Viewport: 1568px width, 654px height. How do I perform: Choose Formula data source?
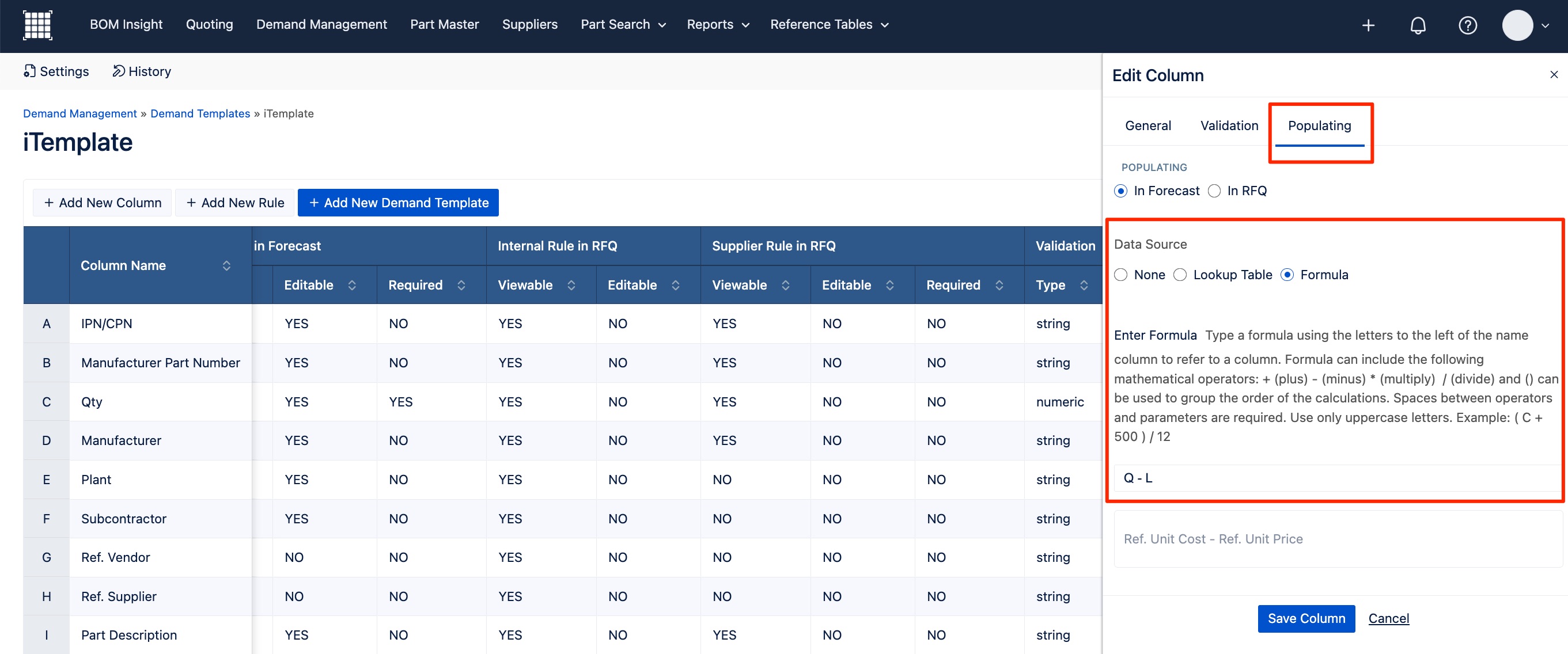pos(1287,275)
